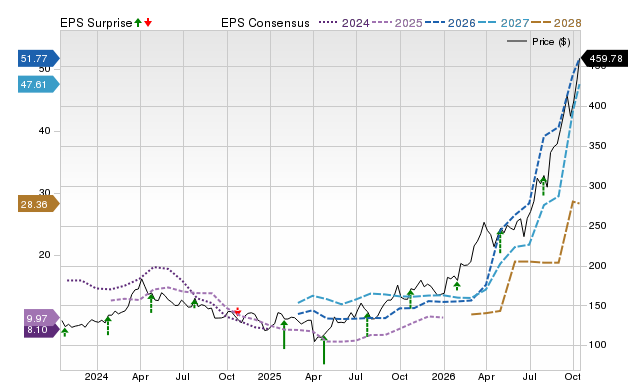The width and height of the screenshot is (640, 382).
Task: Click the 350 label on the price axis
Action: coord(597,146)
